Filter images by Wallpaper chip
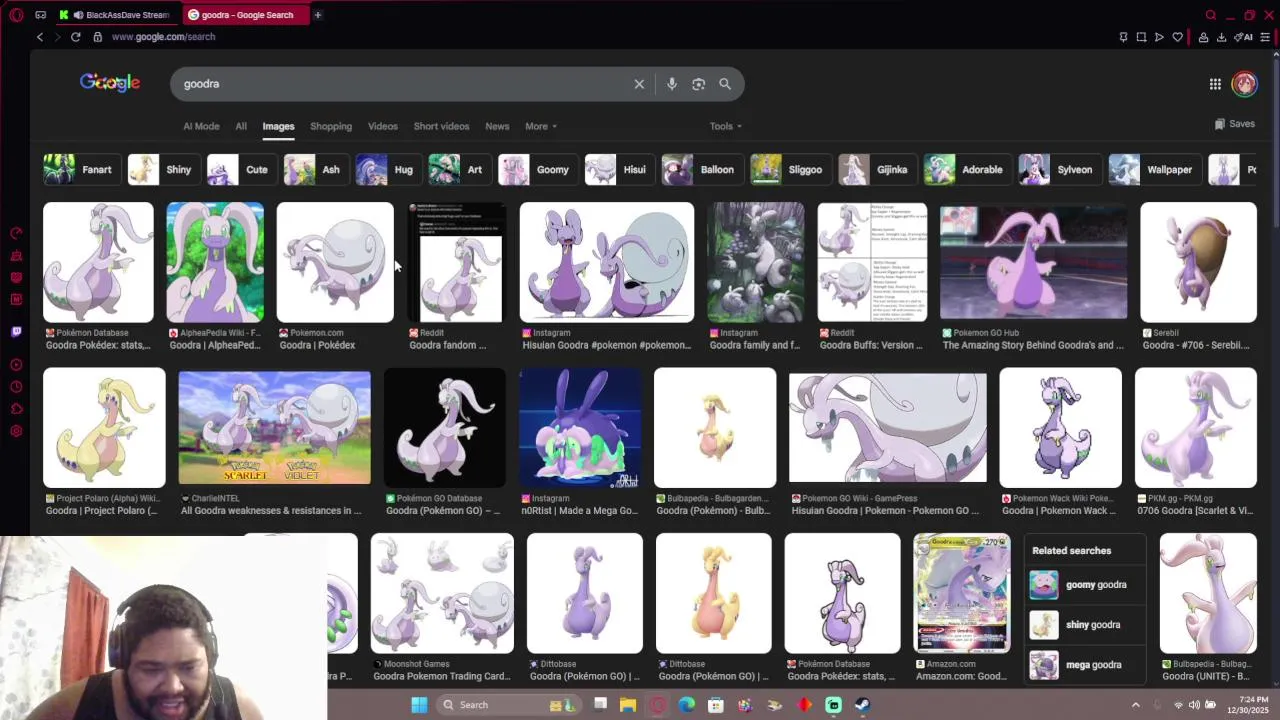Image resolution: width=1280 pixels, height=720 pixels. point(1153,170)
